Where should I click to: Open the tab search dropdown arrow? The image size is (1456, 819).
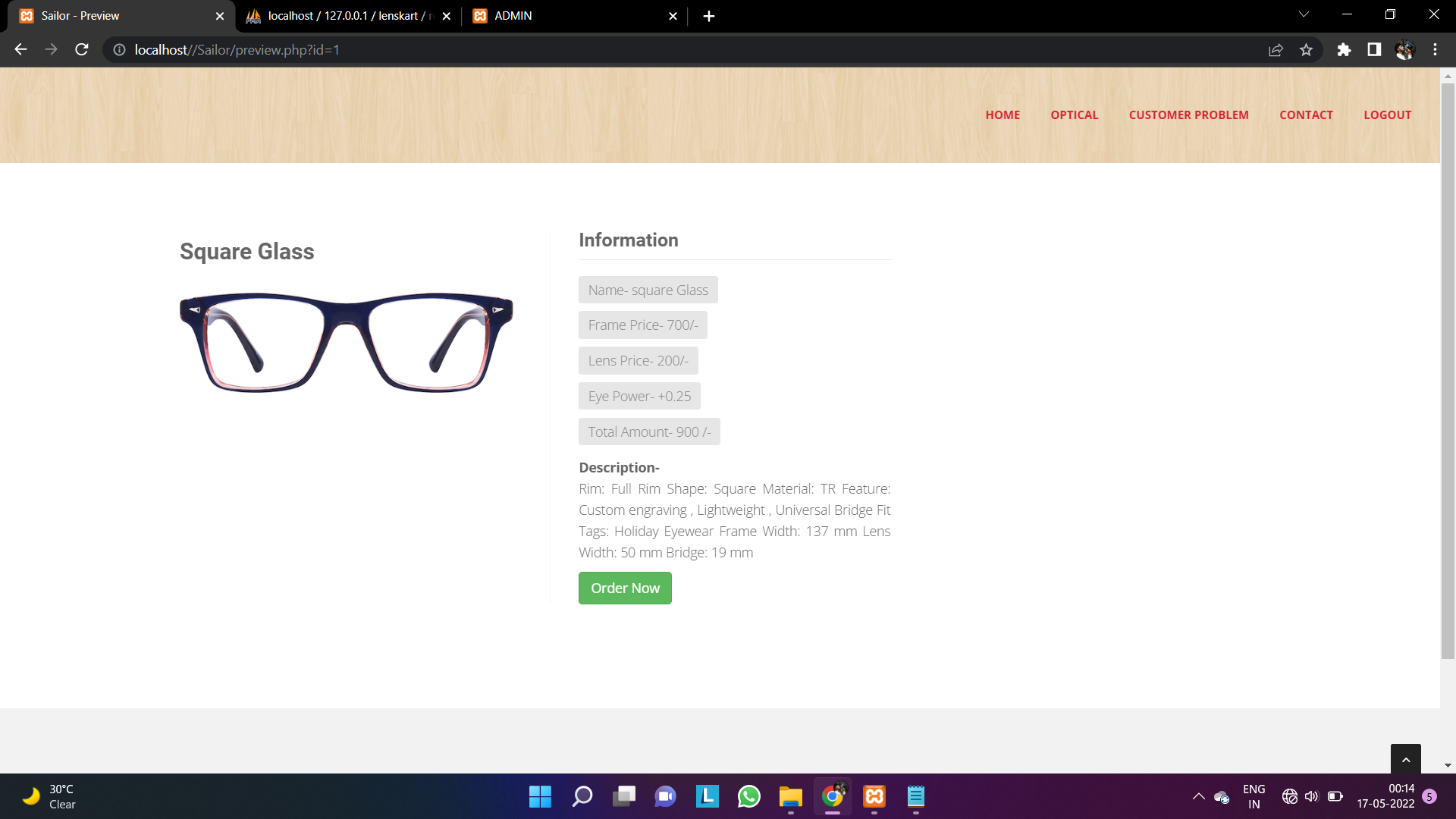tap(1304, 14)
